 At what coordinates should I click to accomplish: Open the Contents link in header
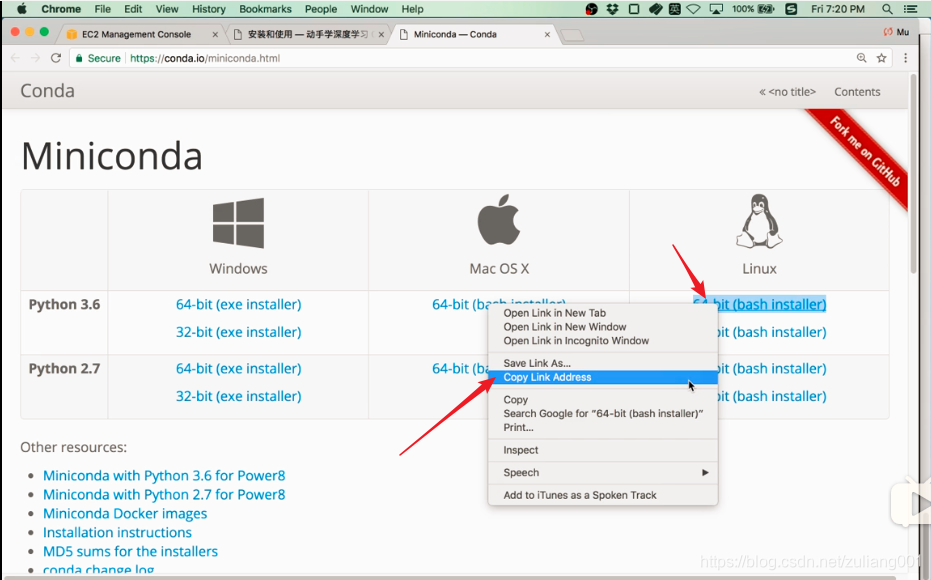click(857, 91)
